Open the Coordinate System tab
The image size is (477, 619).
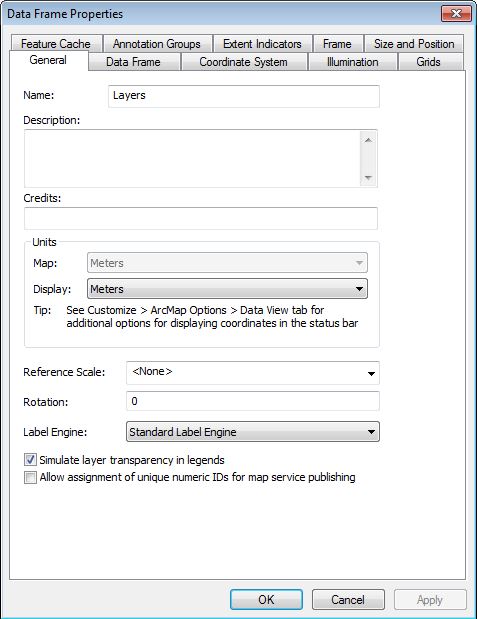click(244, 62)
